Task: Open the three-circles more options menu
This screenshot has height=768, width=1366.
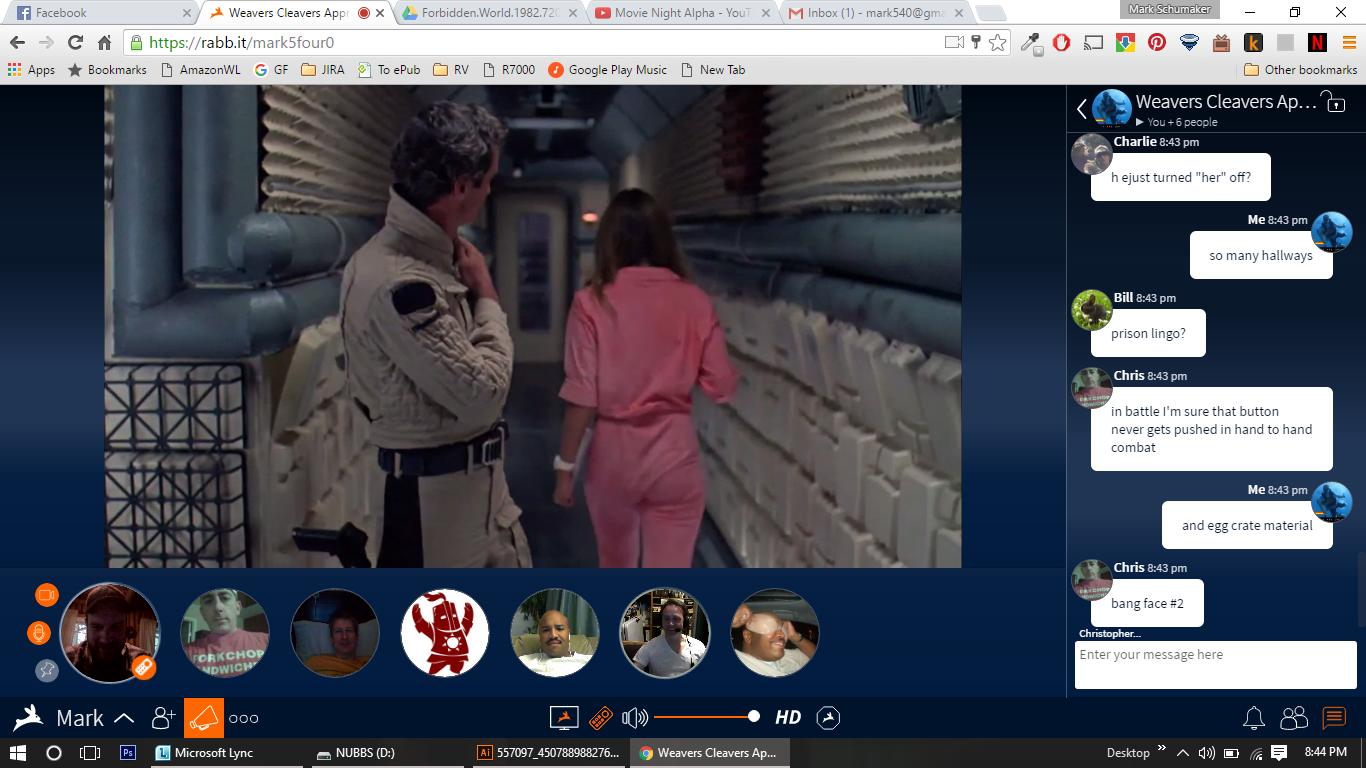Action: 244,718
